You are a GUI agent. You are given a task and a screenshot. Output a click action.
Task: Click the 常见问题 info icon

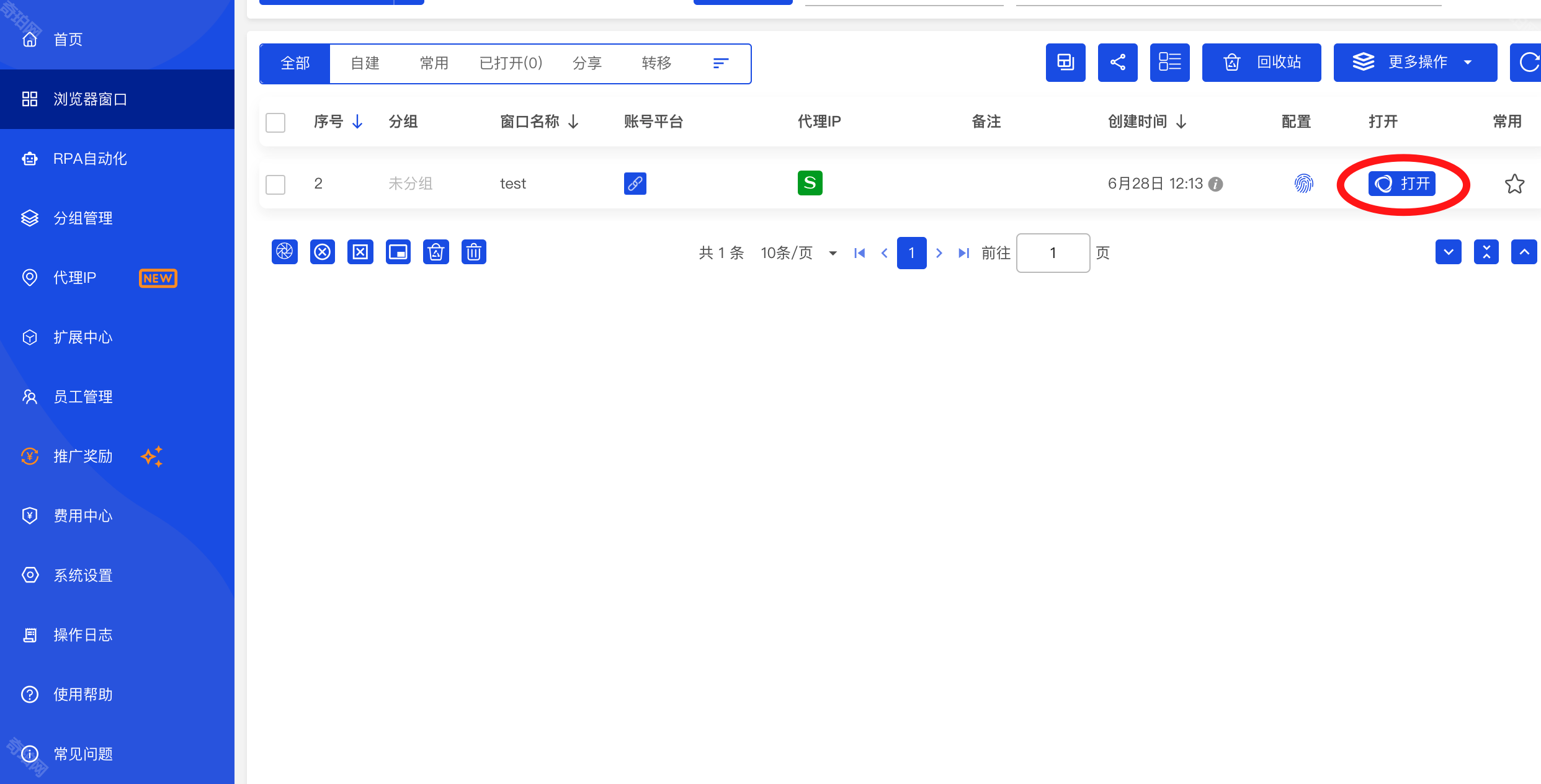[x=30, y=754]
